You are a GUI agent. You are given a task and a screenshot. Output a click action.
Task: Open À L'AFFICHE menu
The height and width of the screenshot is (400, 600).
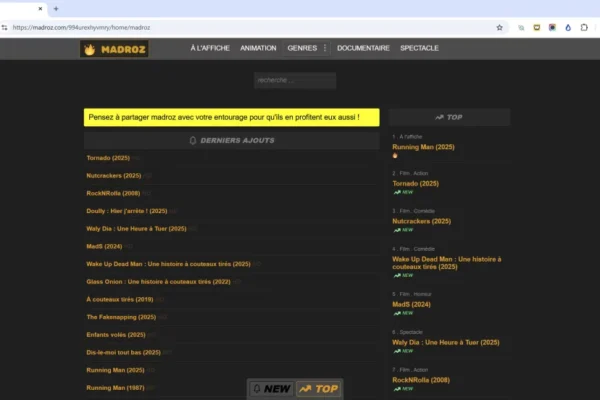pos(210,48)
